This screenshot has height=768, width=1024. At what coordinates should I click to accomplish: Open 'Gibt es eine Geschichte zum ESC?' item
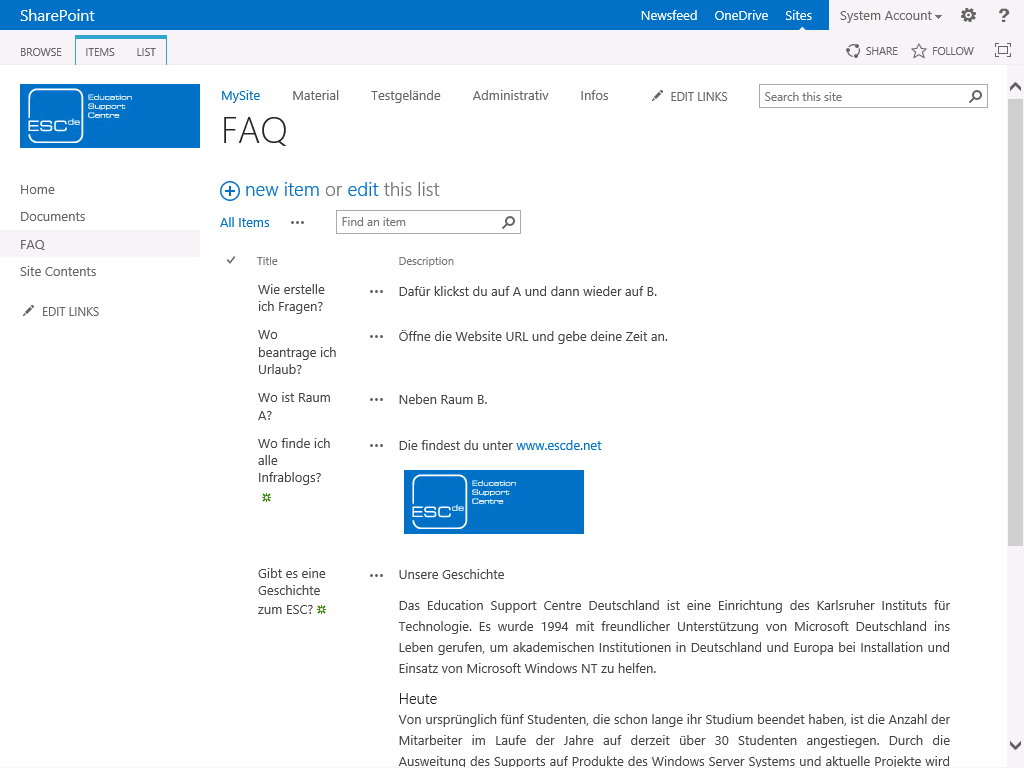tap(291, 591)
